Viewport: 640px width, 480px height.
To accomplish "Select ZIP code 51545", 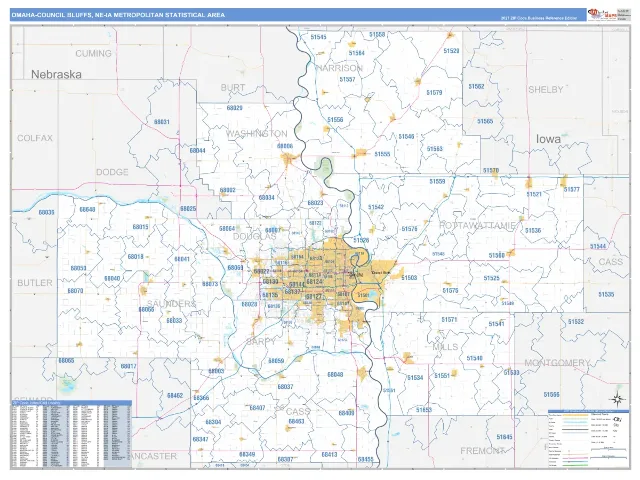I will [318, 37].
